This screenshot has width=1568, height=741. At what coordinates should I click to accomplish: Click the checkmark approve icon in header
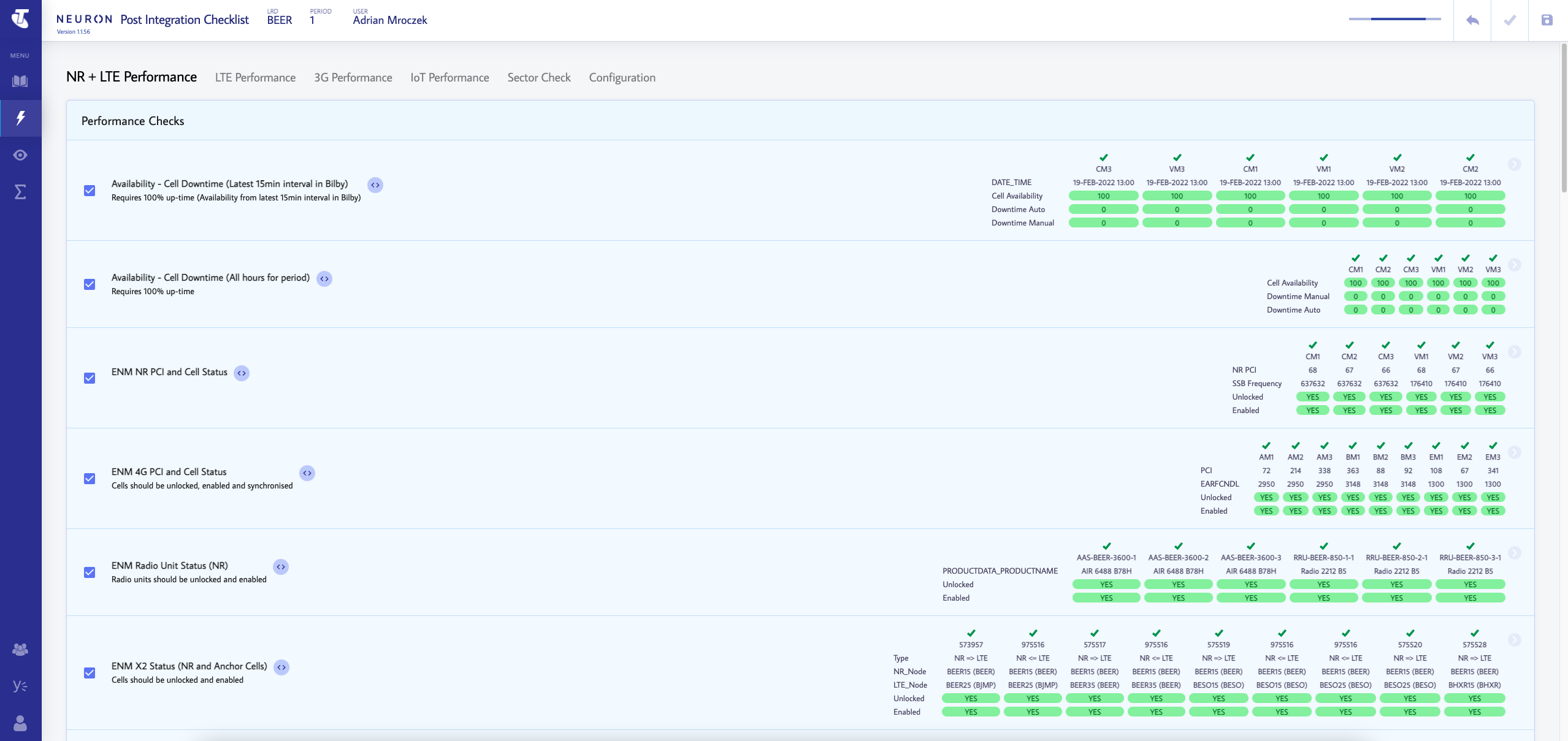click(x=1510, y=20)
